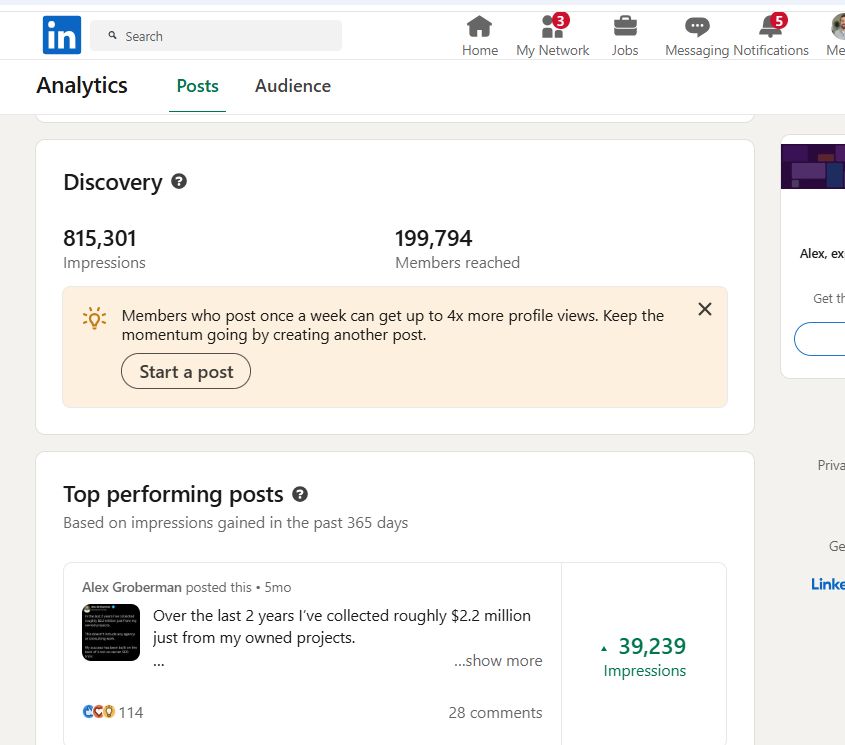Screen dimensions: 845x745
Task: Focus the Search input field
Action: pos(216,36)
